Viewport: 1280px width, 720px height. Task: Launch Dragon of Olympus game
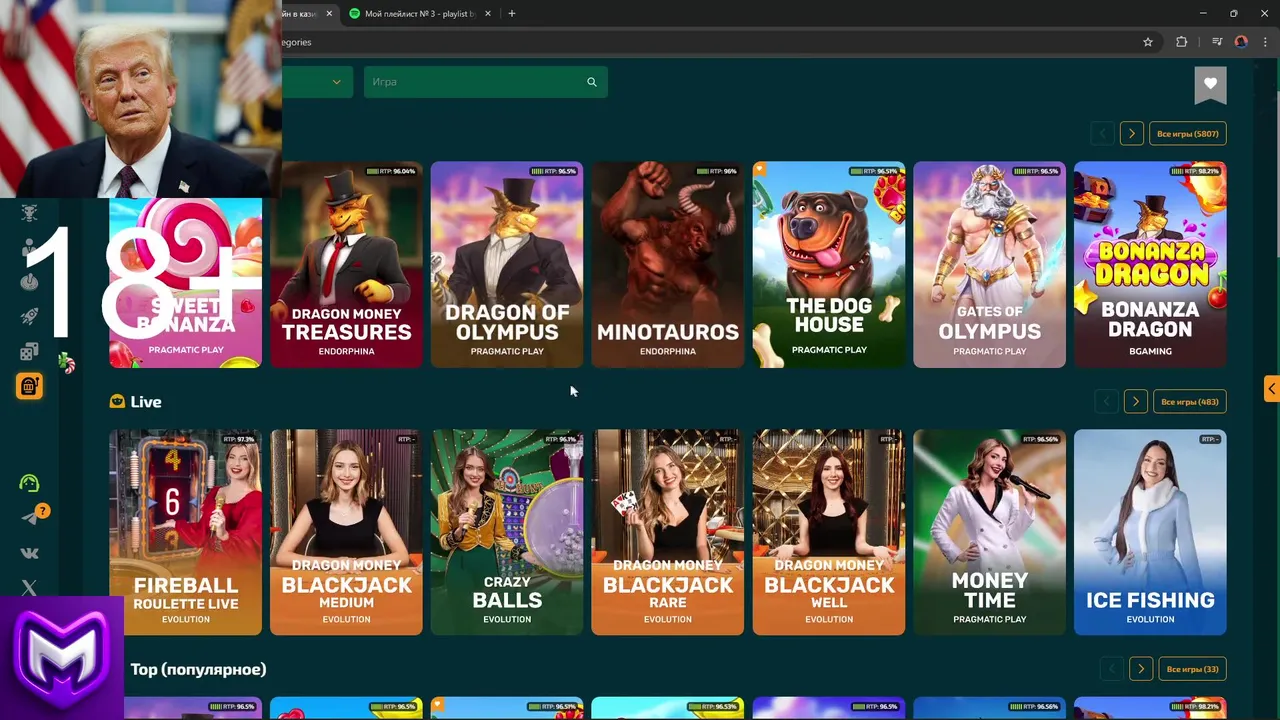[x=507, y=265]
